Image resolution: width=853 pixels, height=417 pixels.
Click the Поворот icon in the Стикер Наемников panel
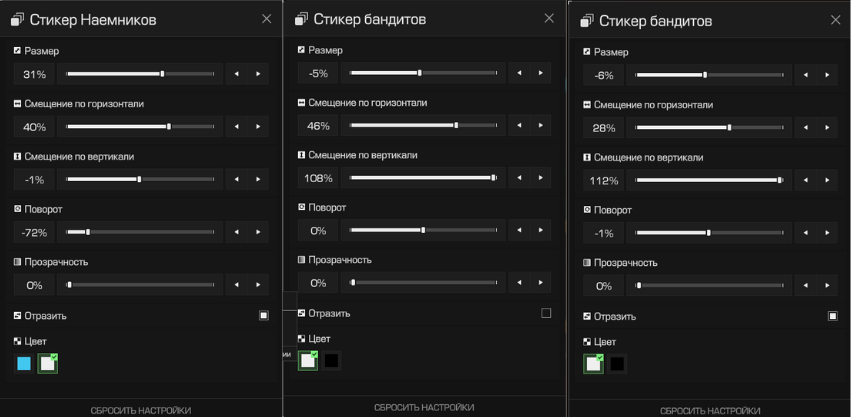pyautogui.click(x=17, y=209)
